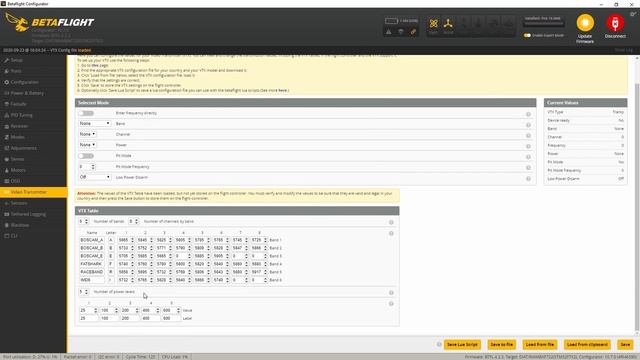Select the Video Transmitter tab
This screenshot has height=360, width=640.
tap(33, 192)
